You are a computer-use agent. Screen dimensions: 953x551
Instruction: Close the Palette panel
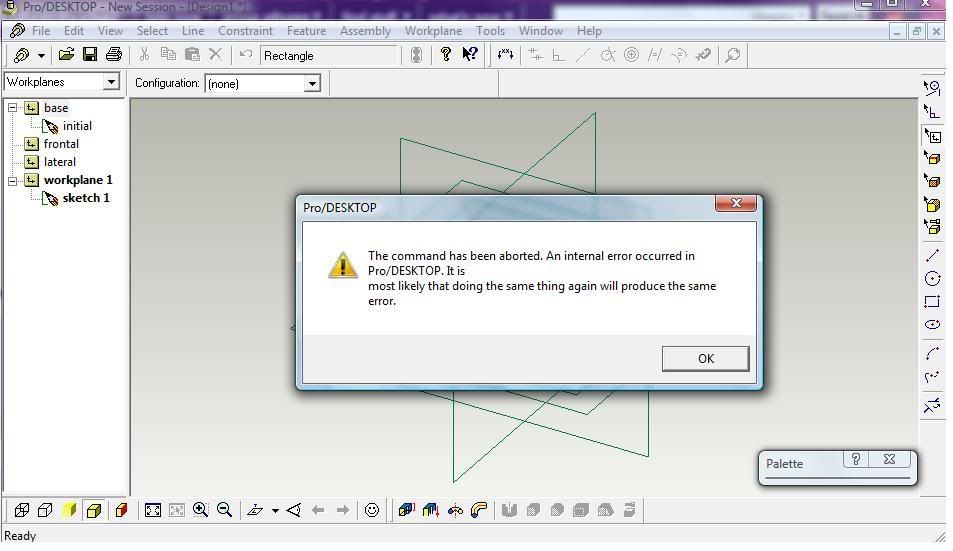coord(889,459)
